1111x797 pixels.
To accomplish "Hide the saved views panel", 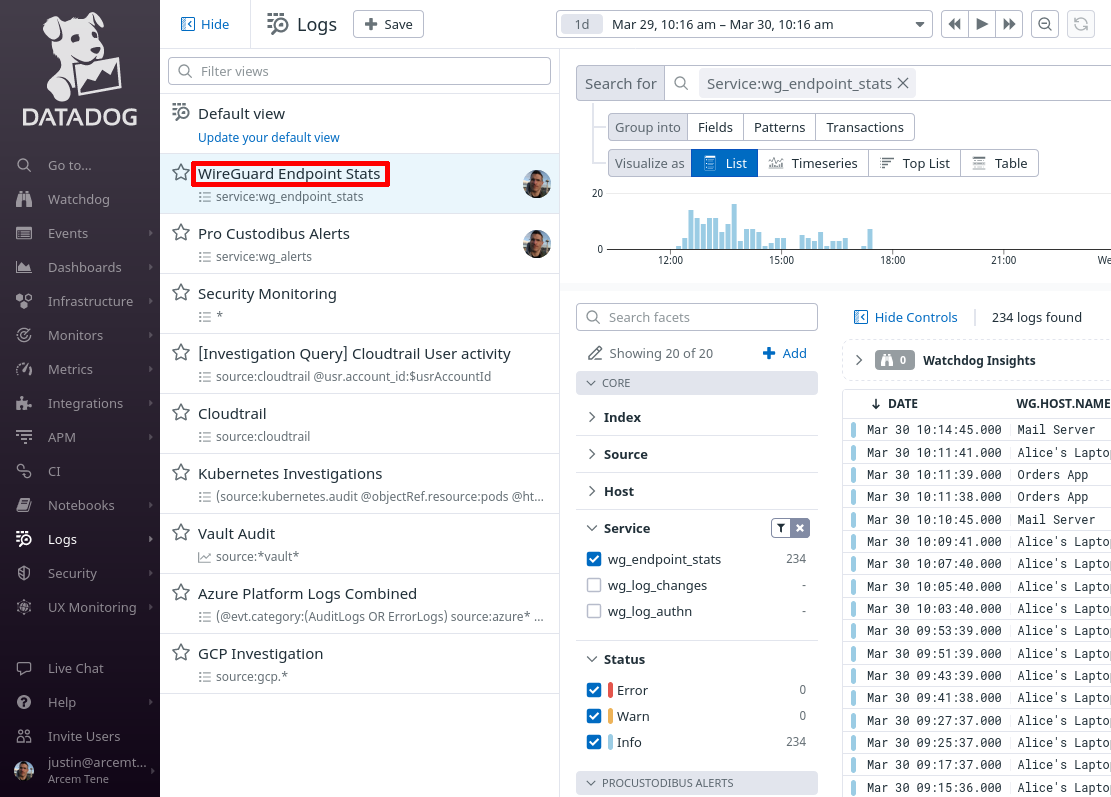I will tap(205, 24).
